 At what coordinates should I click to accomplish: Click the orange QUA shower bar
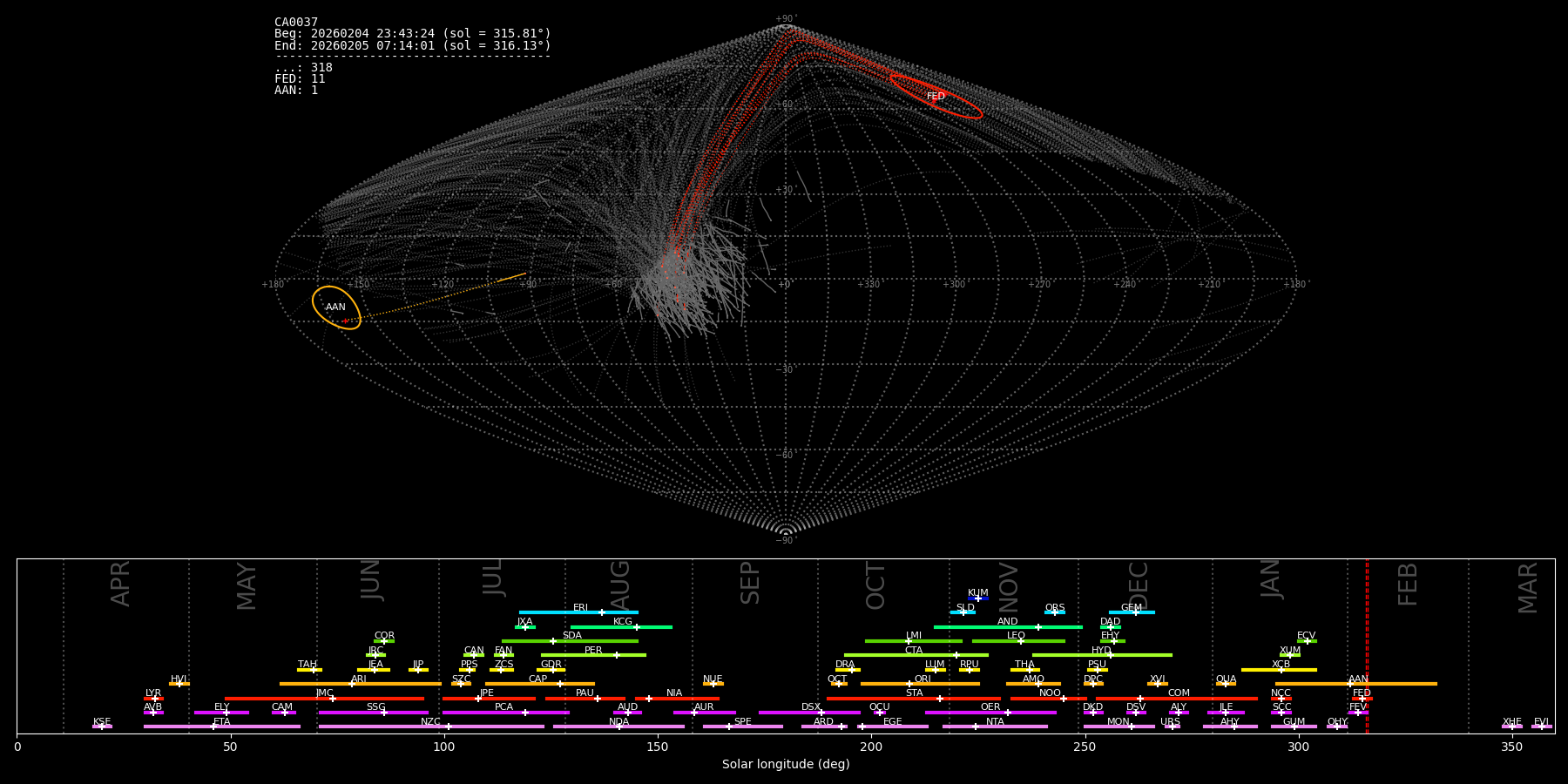[x=1226, y=684]
